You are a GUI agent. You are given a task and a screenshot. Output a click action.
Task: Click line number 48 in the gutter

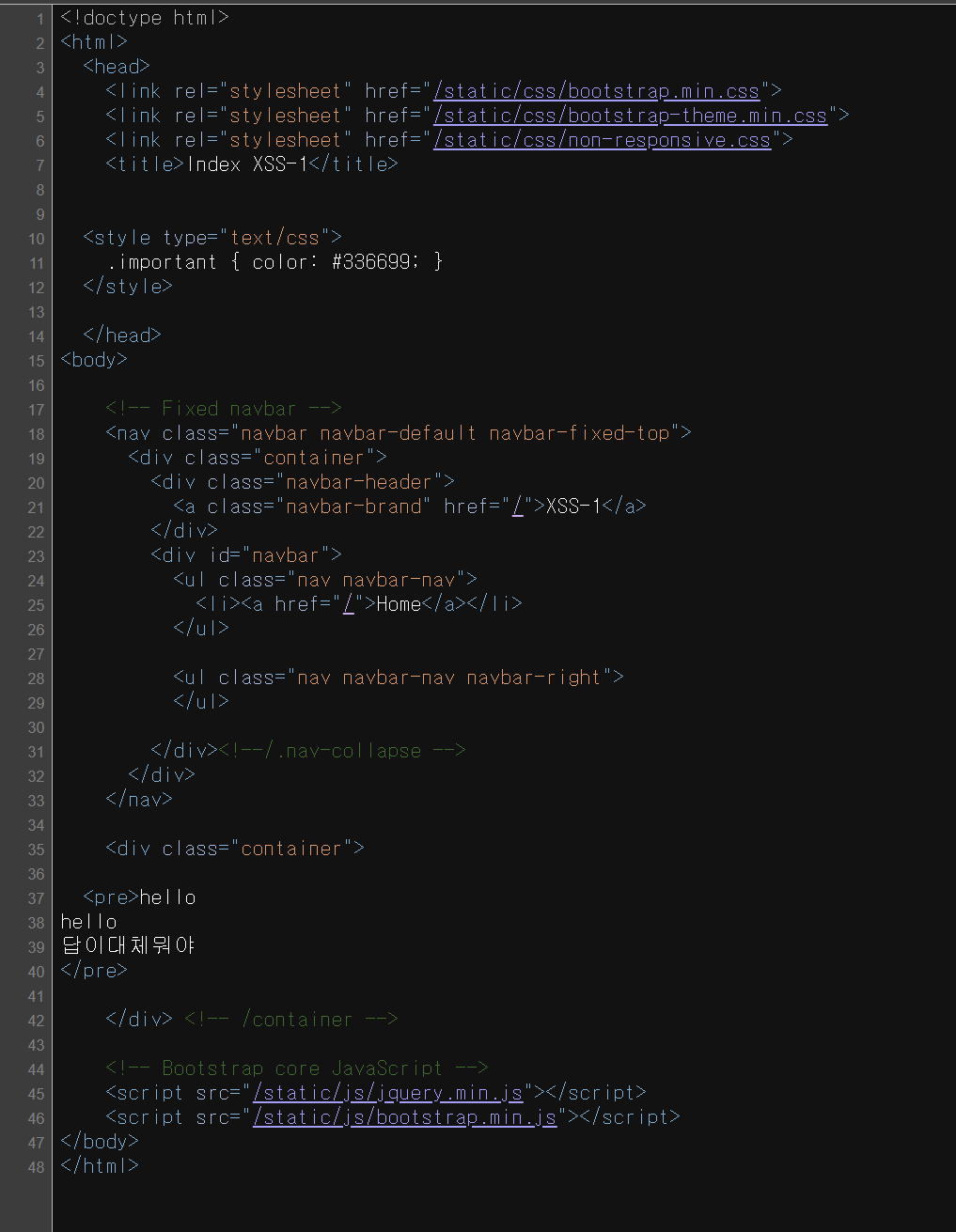(37, 1167)
